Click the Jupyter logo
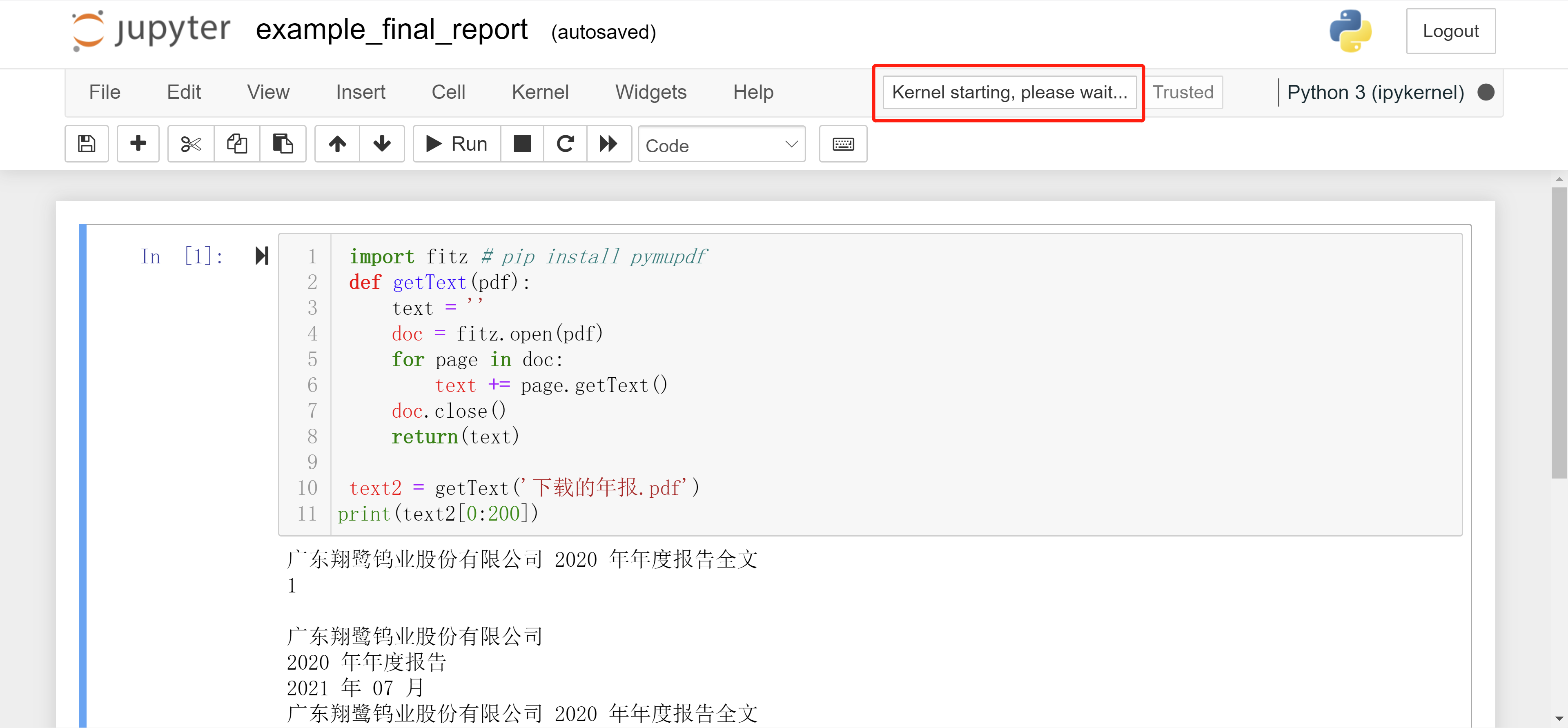The height and width of the screenshot is (728, 1568). coord(151,31)
